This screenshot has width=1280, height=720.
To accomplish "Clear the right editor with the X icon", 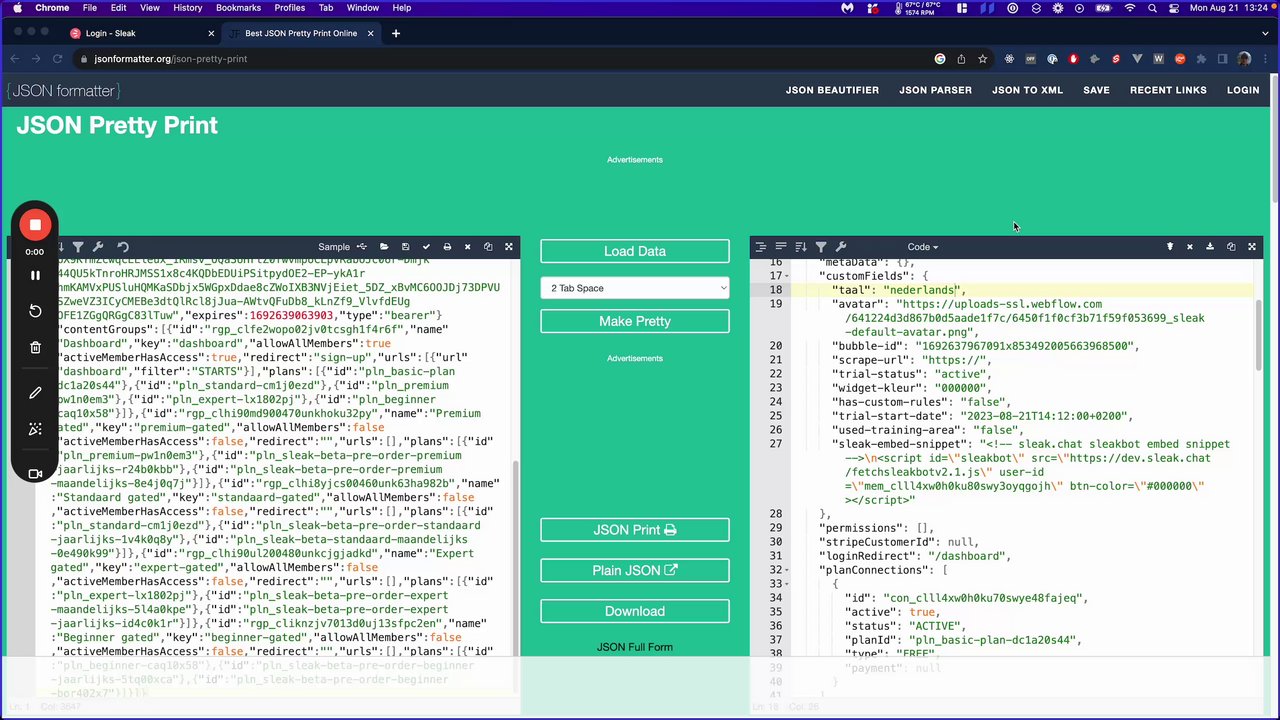I will pos(1190,247).
